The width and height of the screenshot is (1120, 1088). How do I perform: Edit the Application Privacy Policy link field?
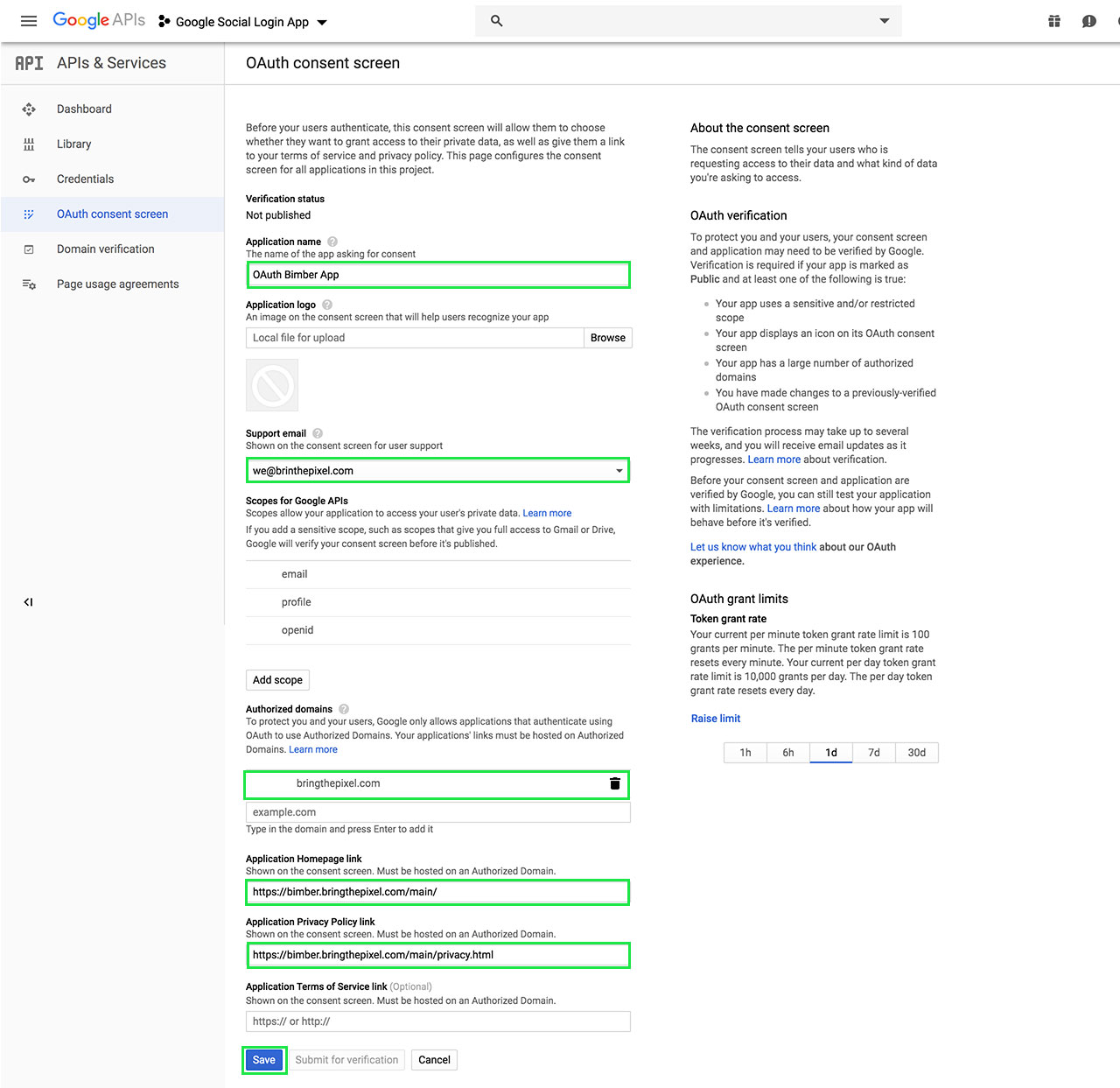(x=438, y=955)
